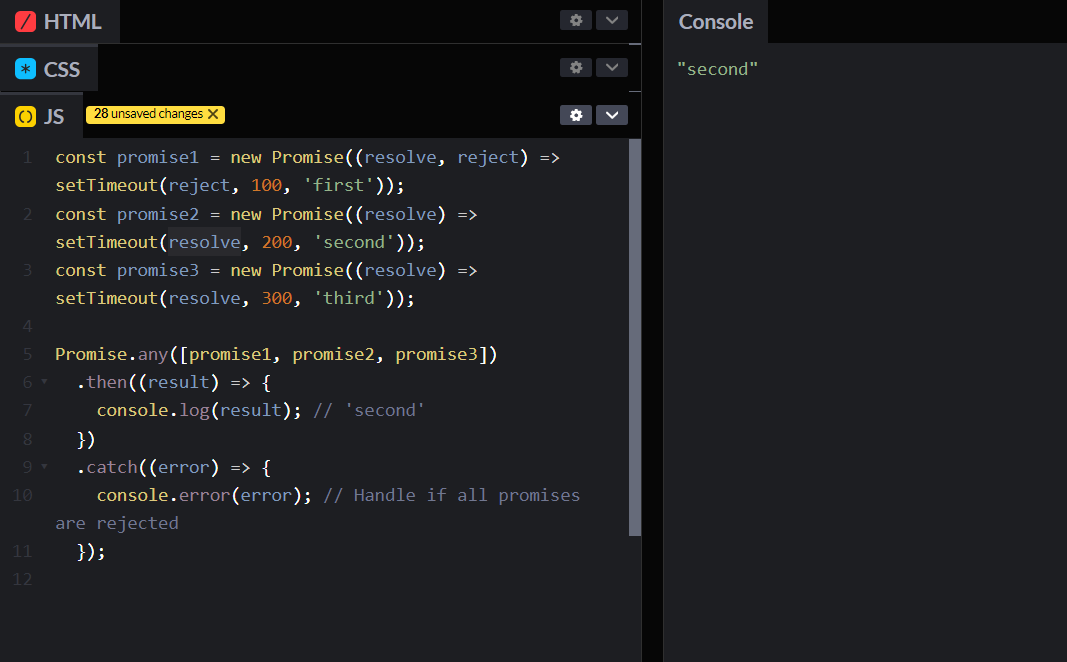Click the yellow JS parentheses icon
The image size is (1067, 662).
25,116
